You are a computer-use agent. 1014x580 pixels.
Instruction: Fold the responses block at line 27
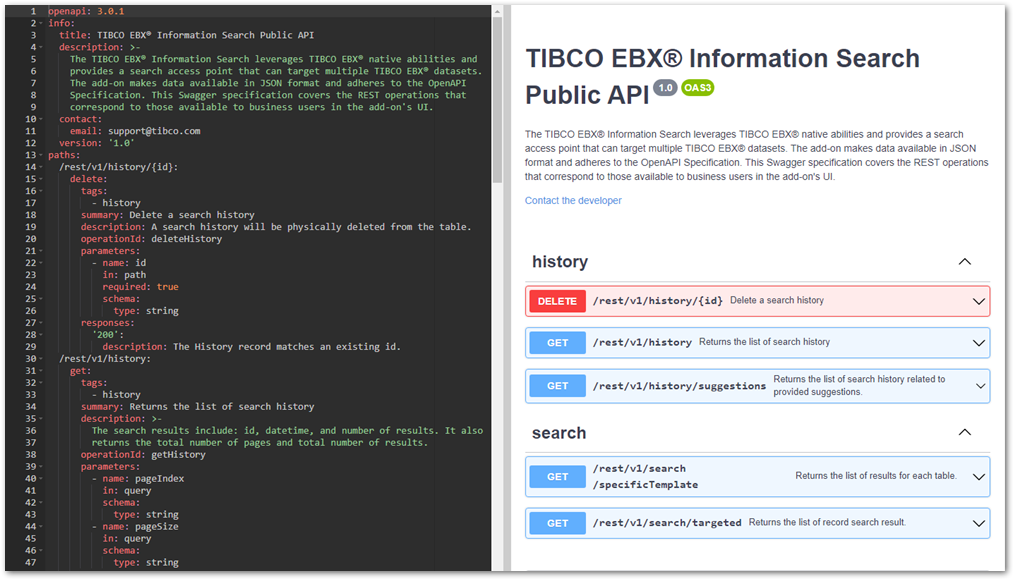[x=41, y=323]
